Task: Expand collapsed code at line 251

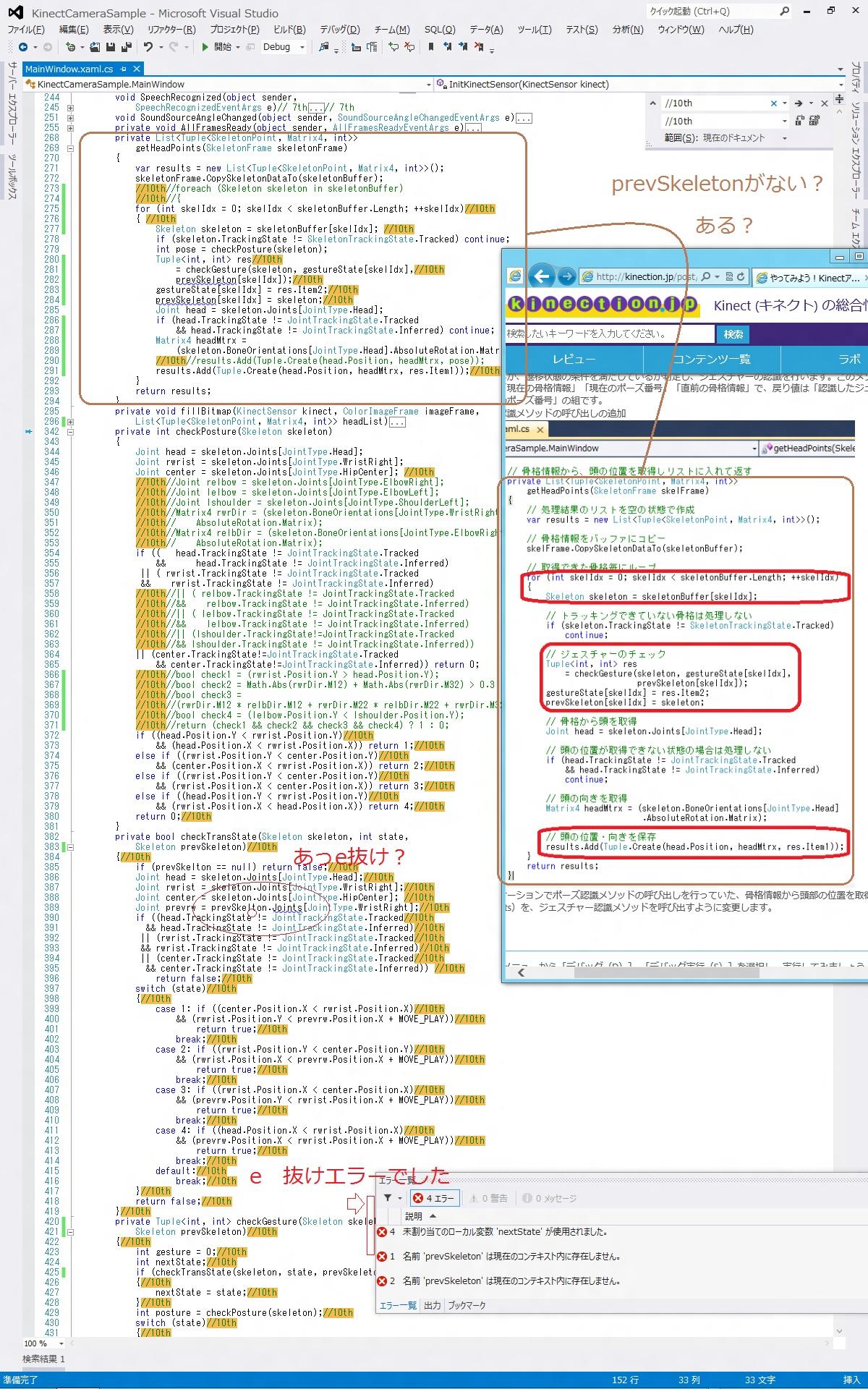Action: click(x=70, y=117)
